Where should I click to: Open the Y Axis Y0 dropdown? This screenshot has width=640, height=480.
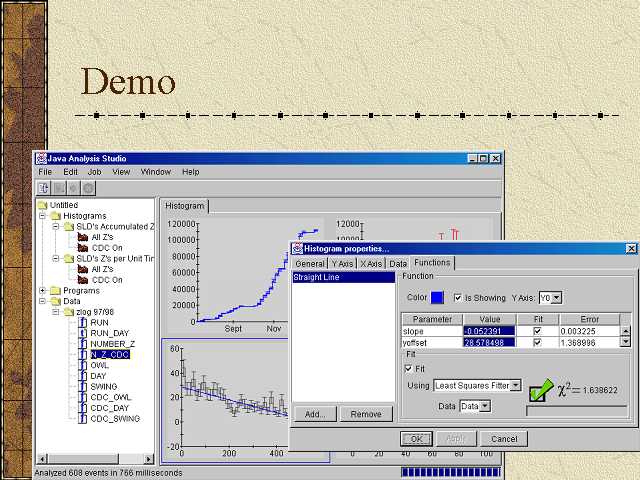pyautogui.click(x=556, y=297)
